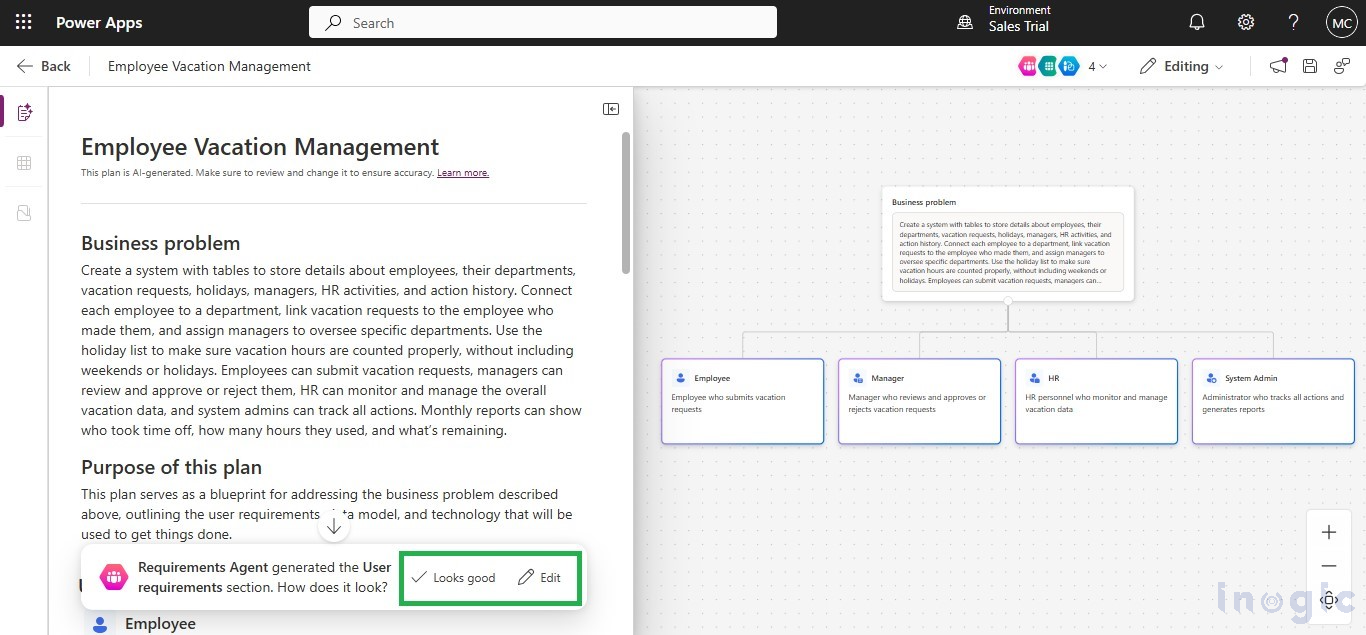
Task: Click the Manager card person icon
Action: (858, 378)
